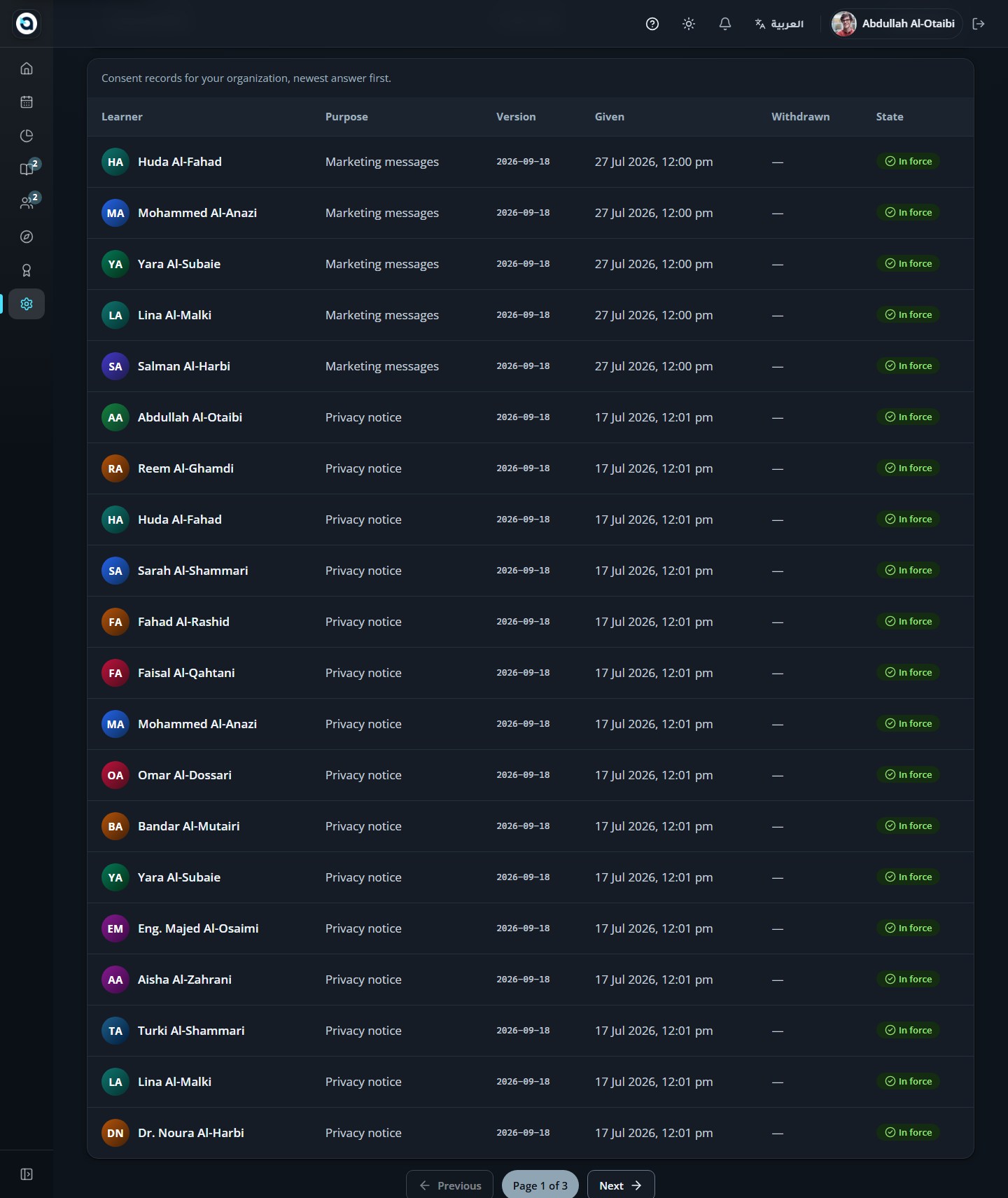1008x1198 pixels.
Task: Click the Salman Al-Harbi avatar
Action: [115, 366]
